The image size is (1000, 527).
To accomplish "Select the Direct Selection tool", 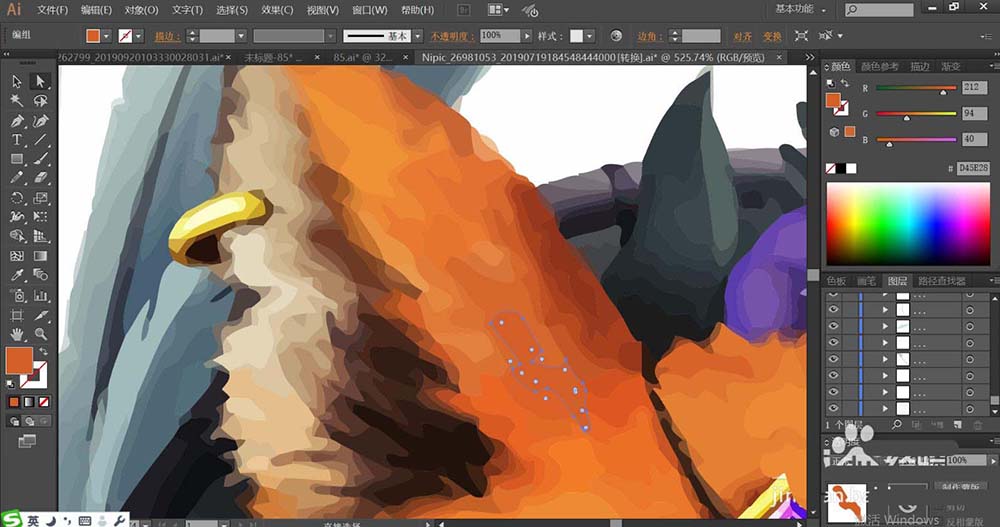I will coord(40,82).
